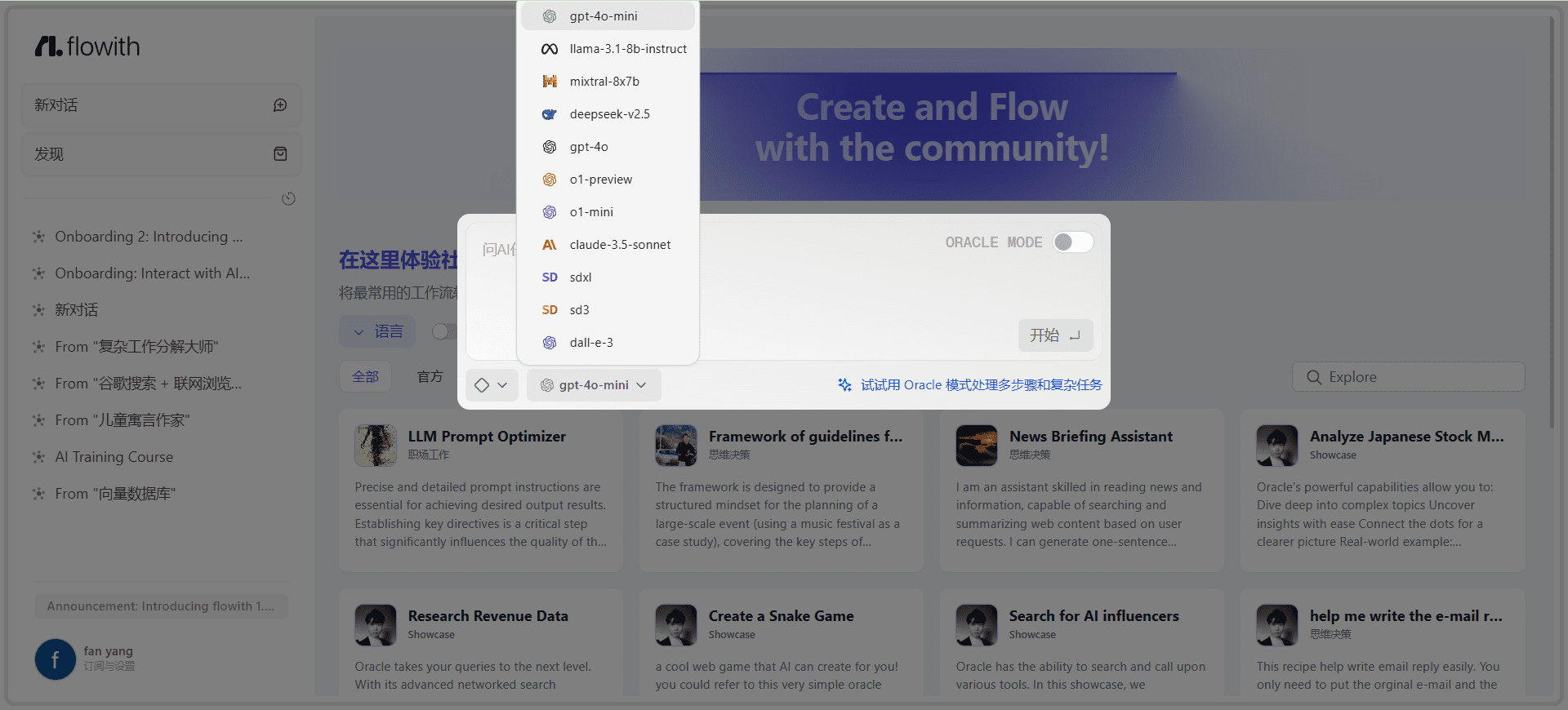Open help me write the e-mail card

pos(1383,643)
